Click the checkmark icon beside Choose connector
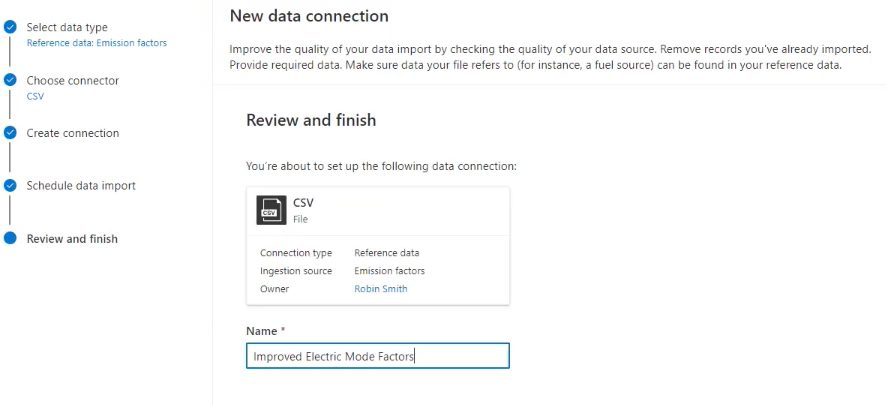 tap(10, 80)
